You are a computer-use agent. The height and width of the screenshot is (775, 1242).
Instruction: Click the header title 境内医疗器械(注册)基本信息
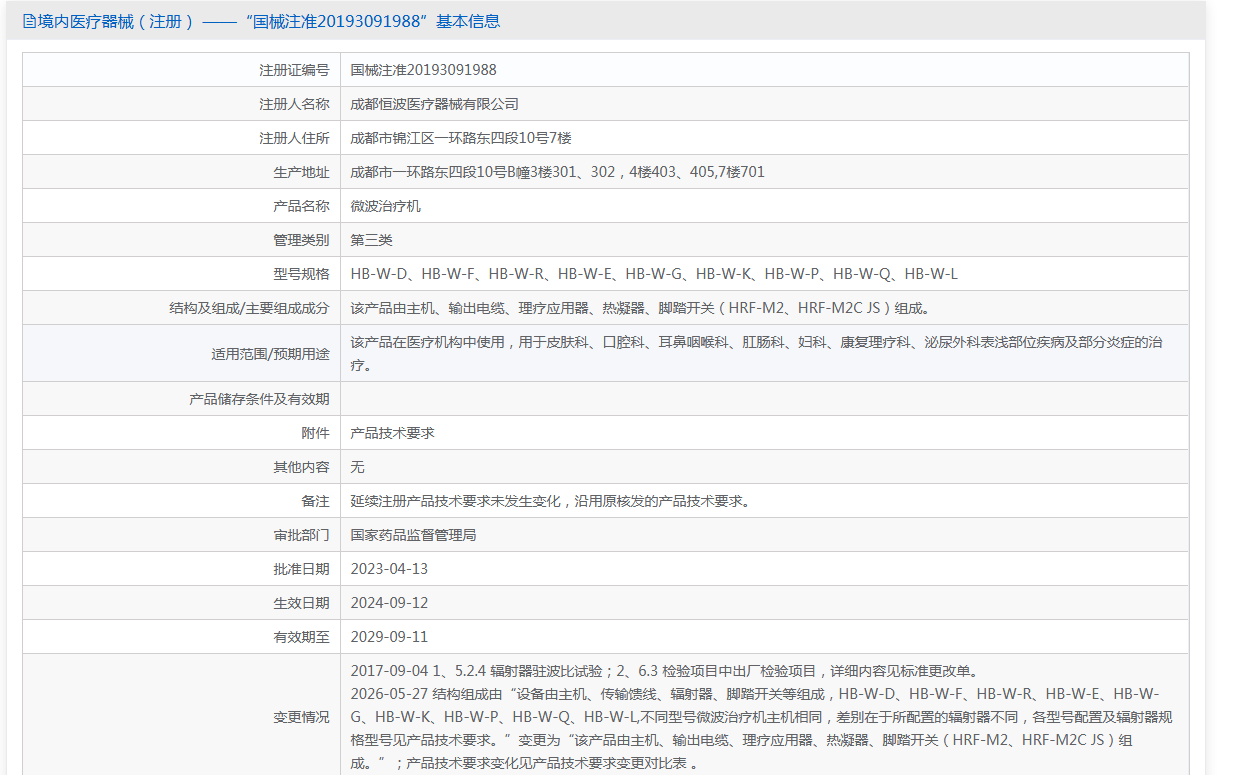tap(269, 21)
